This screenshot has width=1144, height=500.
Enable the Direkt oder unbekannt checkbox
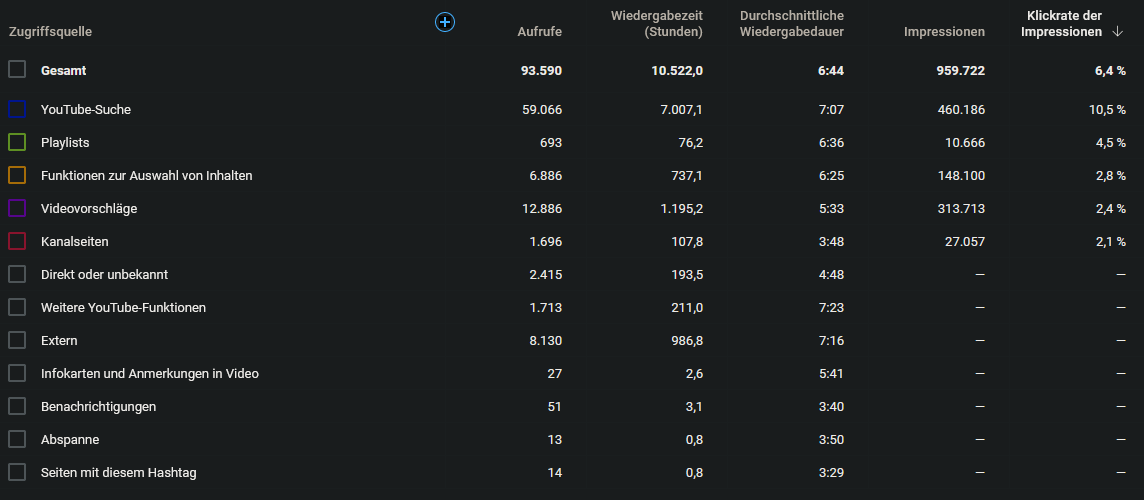tap(17, 274)
